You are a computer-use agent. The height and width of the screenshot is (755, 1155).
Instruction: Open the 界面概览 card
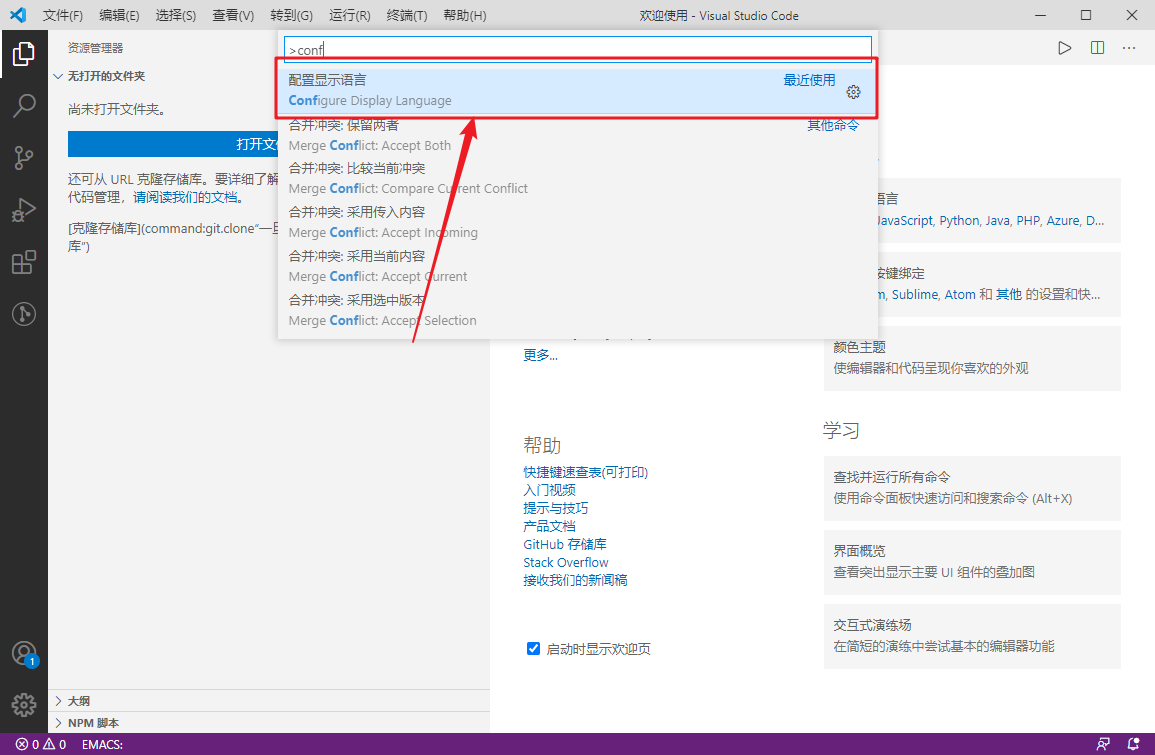coord(972,562)
